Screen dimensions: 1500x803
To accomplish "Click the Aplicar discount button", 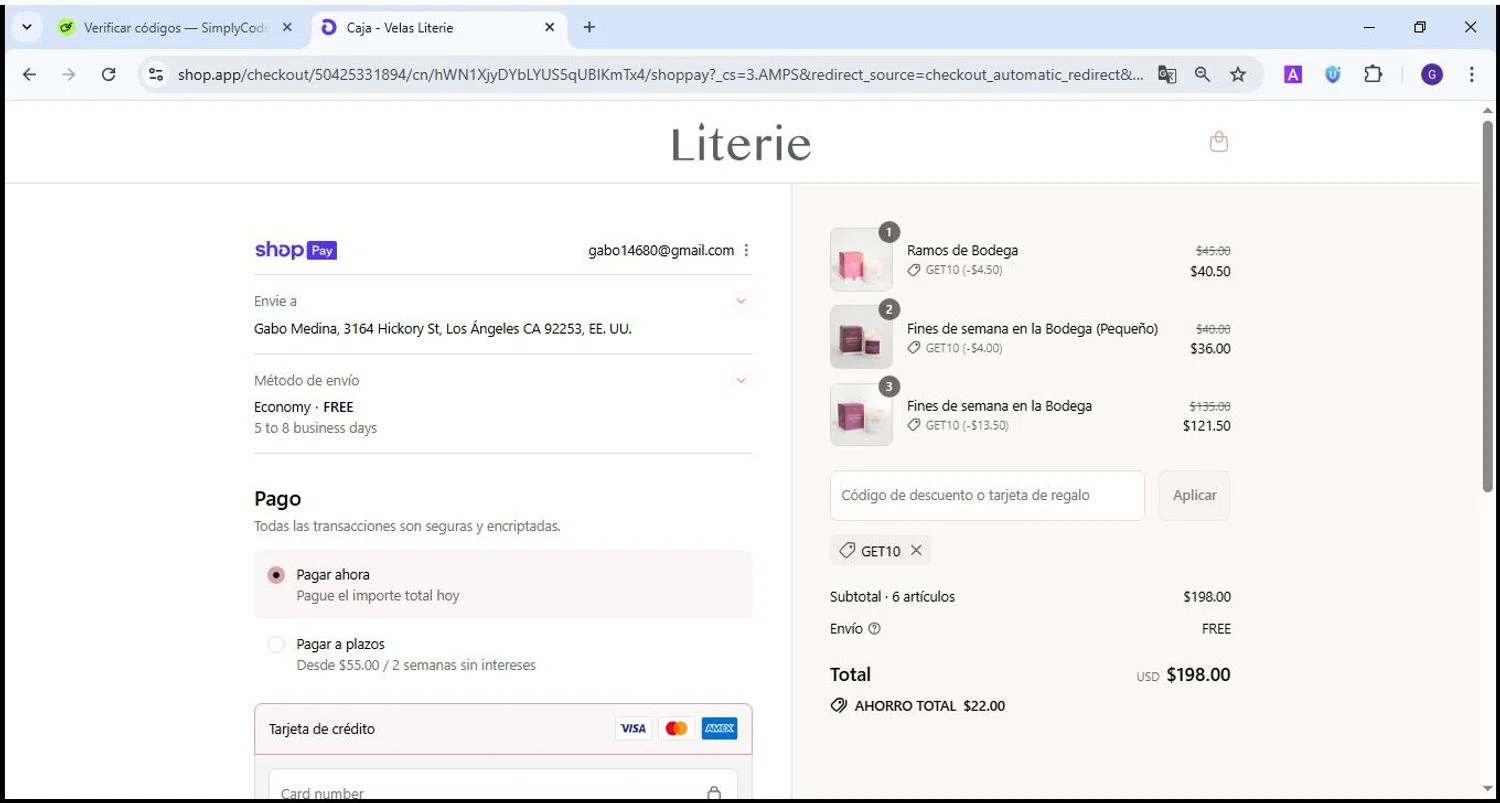I will click(x=1194, y=495).
